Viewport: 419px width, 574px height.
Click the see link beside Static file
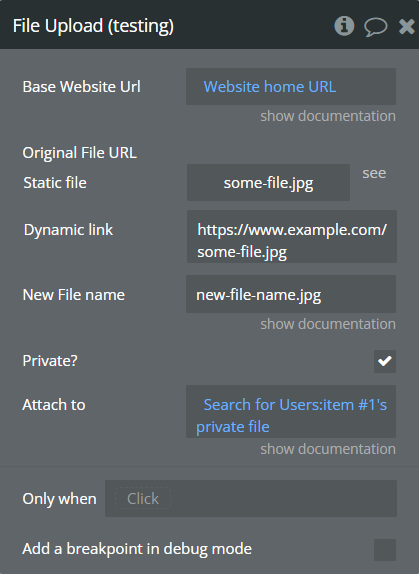(x=374, y=173)
